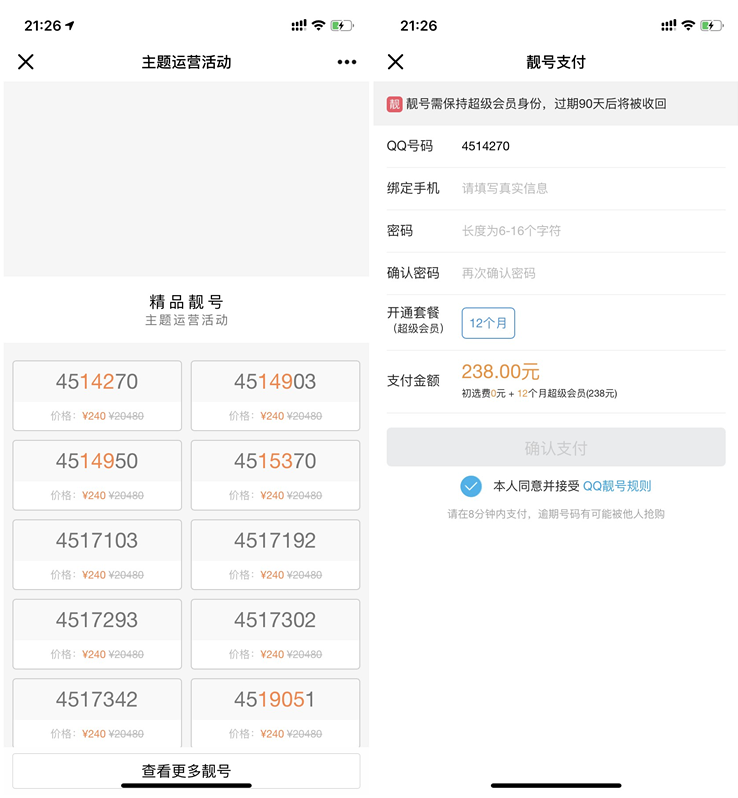Tap the 初选费0元 price breakdown text
This screenshot has height=798, width=738.
(539, 393)
